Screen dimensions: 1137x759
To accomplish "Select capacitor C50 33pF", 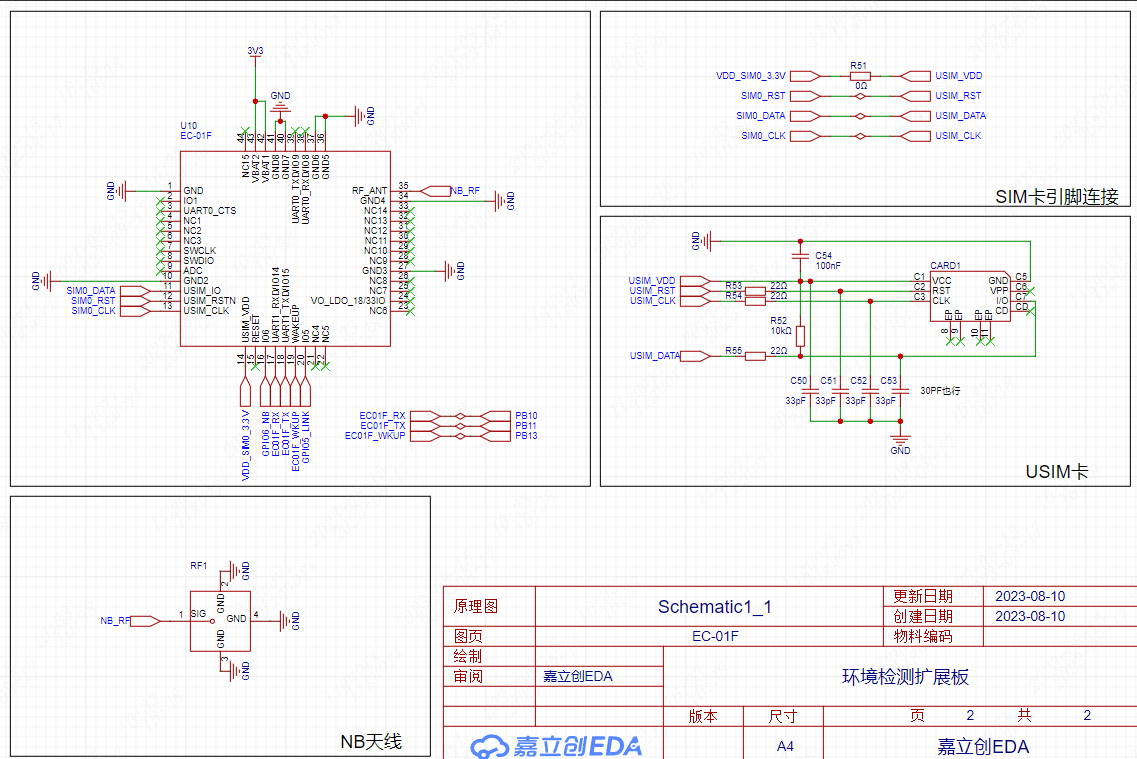I will click(810, 391).
